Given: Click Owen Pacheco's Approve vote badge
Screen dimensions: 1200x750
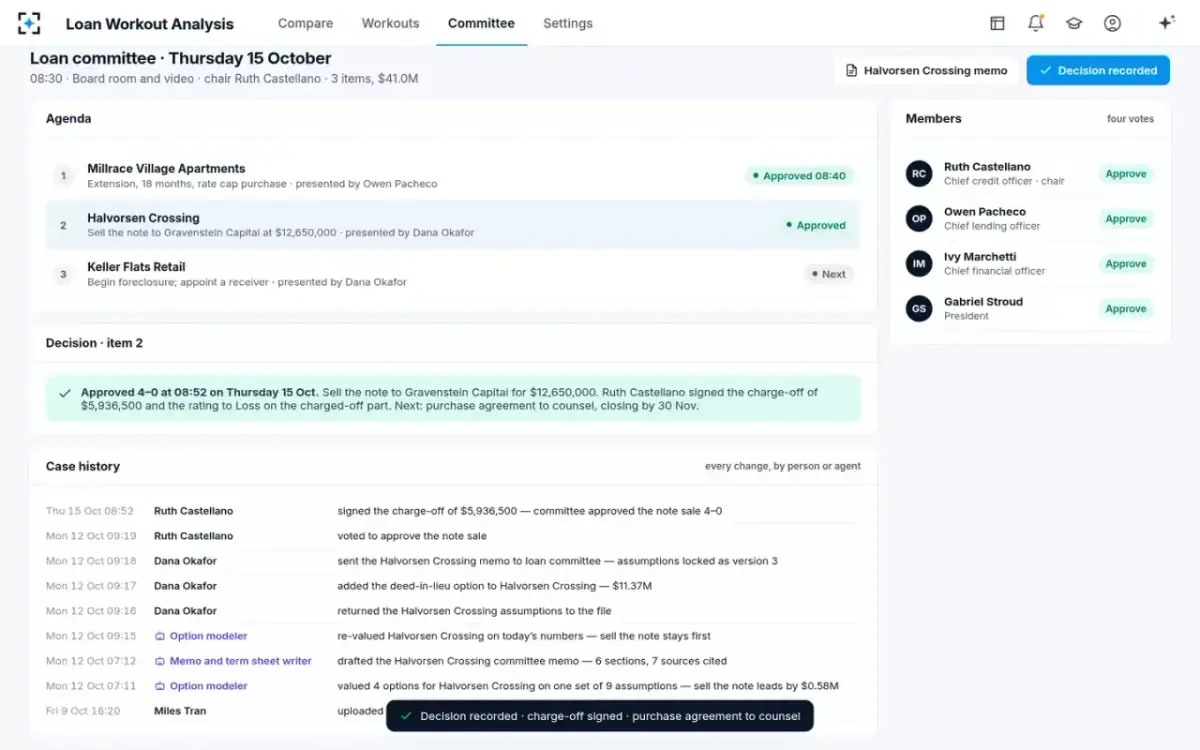Looking at the screenshot, I should tap(1126, 219).
